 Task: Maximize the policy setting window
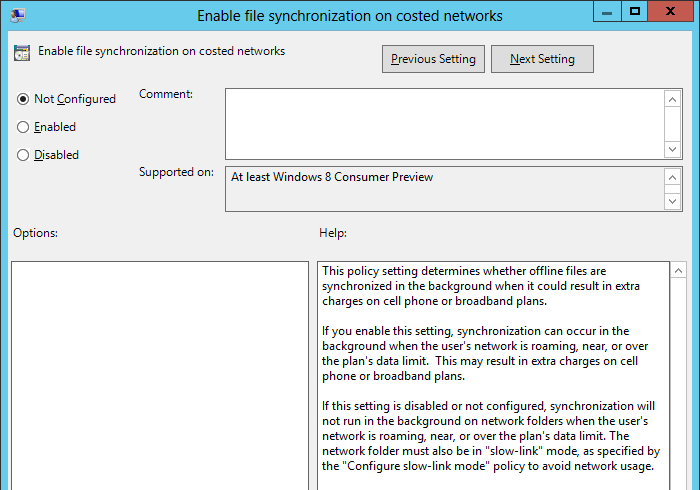(634, 11)
